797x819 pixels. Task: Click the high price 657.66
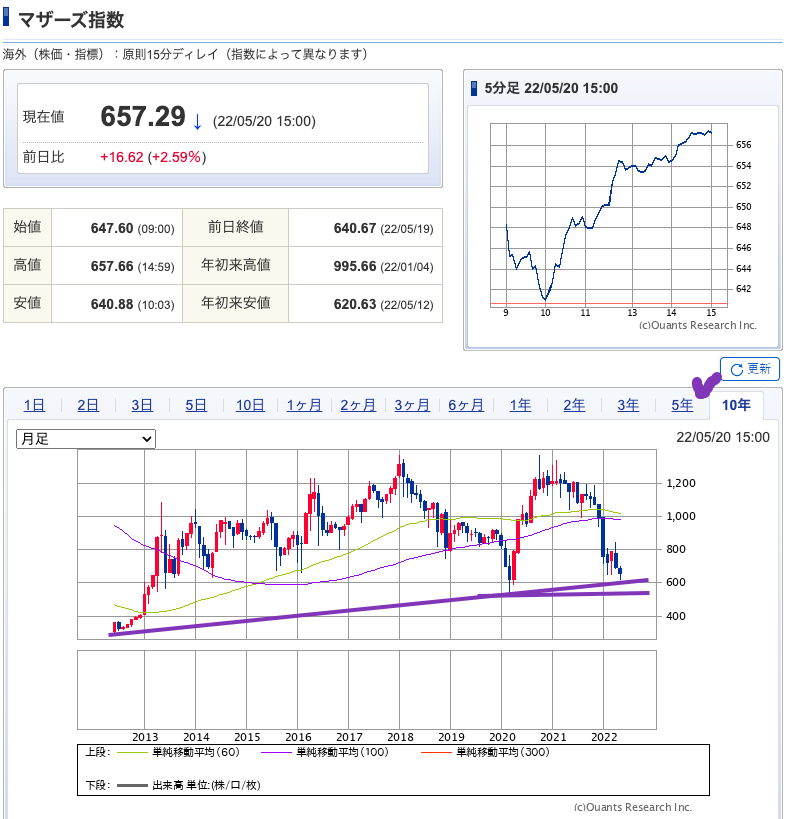click(112, 266)
